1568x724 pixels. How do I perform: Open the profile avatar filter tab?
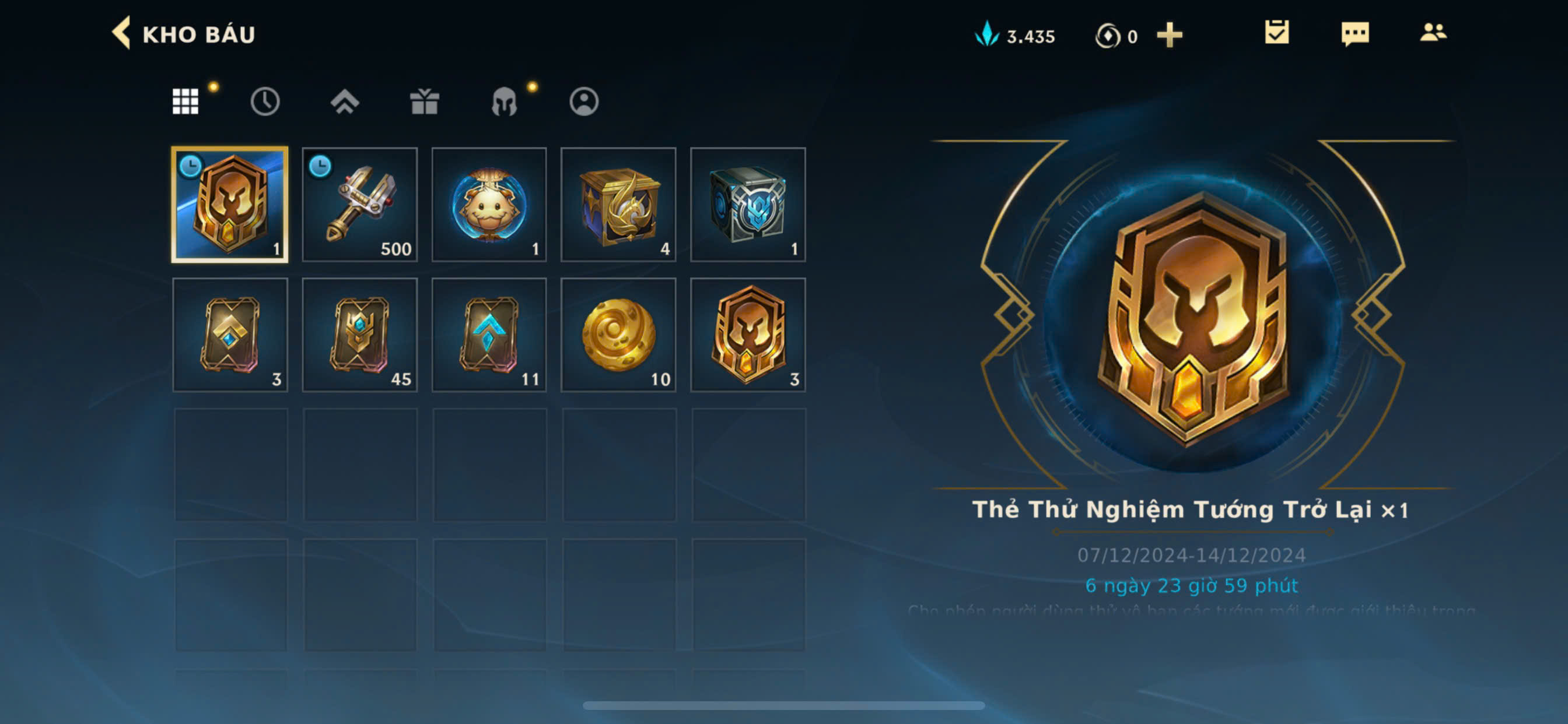coord(584,101)
